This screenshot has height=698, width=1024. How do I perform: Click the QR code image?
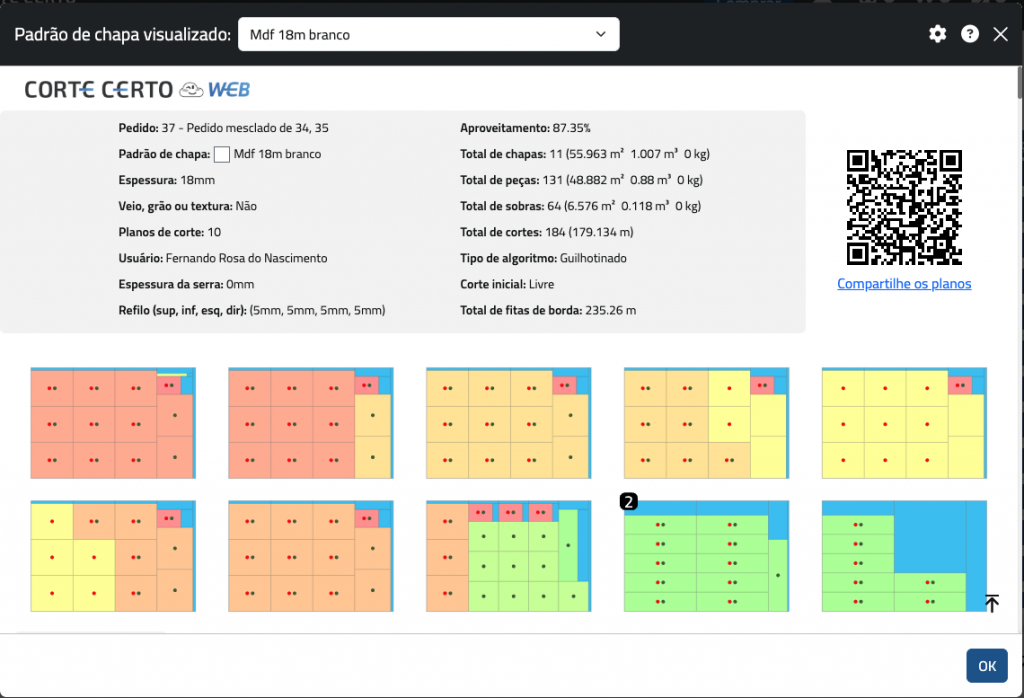(x=904, y=207)
